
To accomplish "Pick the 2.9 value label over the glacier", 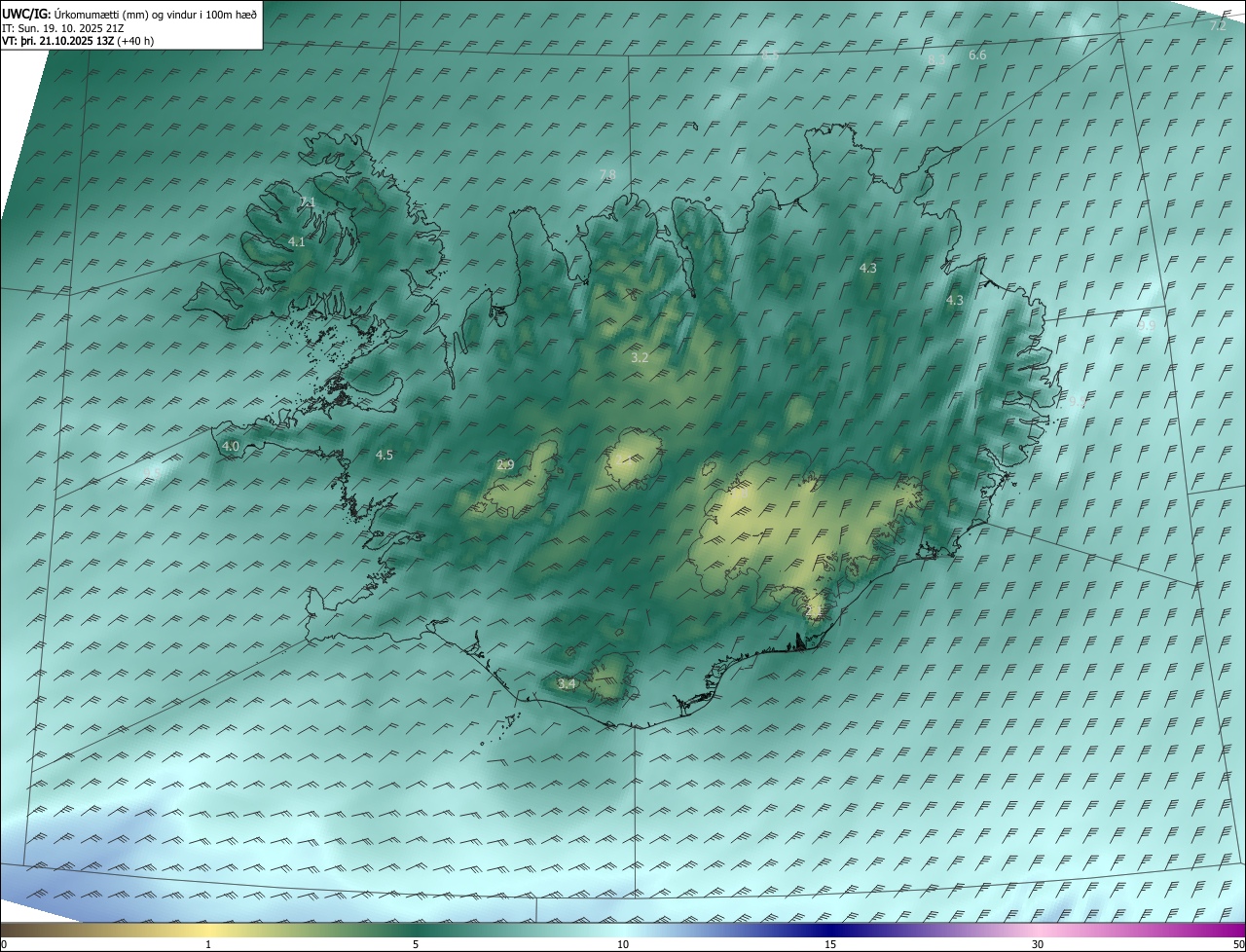I will [x=505, y=465].
